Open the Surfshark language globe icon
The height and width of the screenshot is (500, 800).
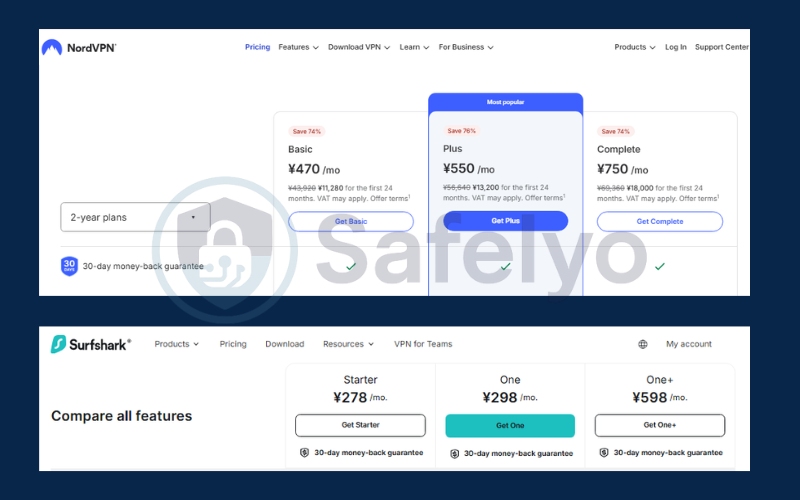pyautogui.click(x=643, y=344)
